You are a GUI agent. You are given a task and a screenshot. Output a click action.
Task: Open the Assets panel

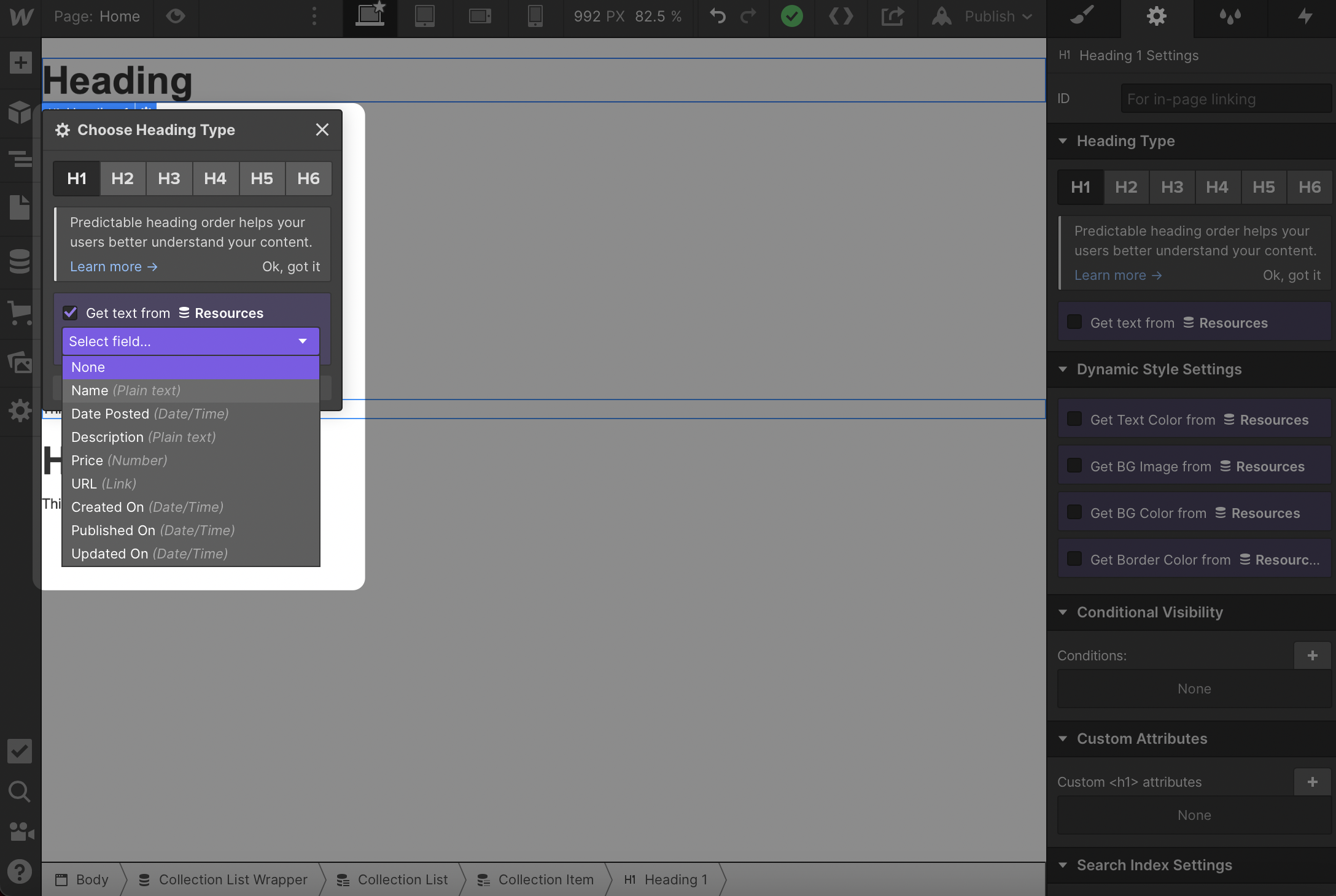(x=20, y=363)
